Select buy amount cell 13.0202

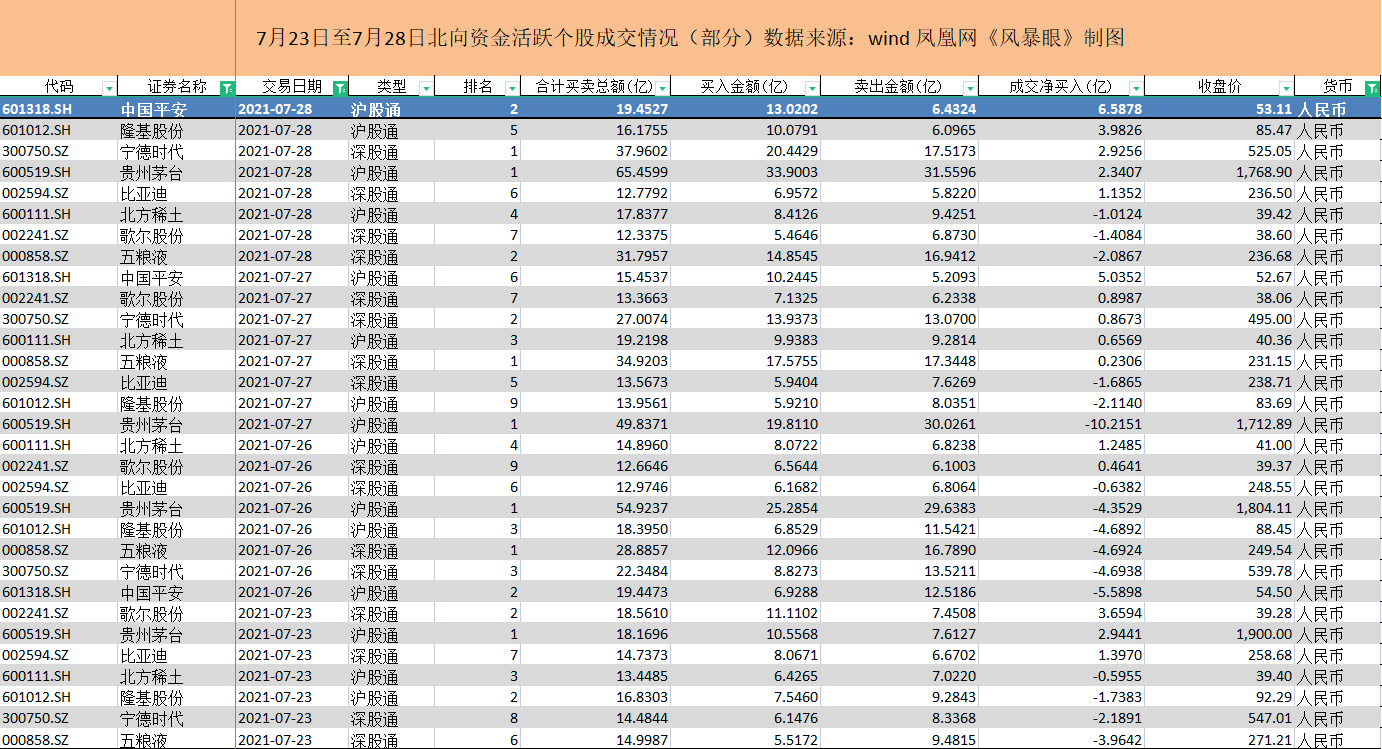tap(746, 109)
